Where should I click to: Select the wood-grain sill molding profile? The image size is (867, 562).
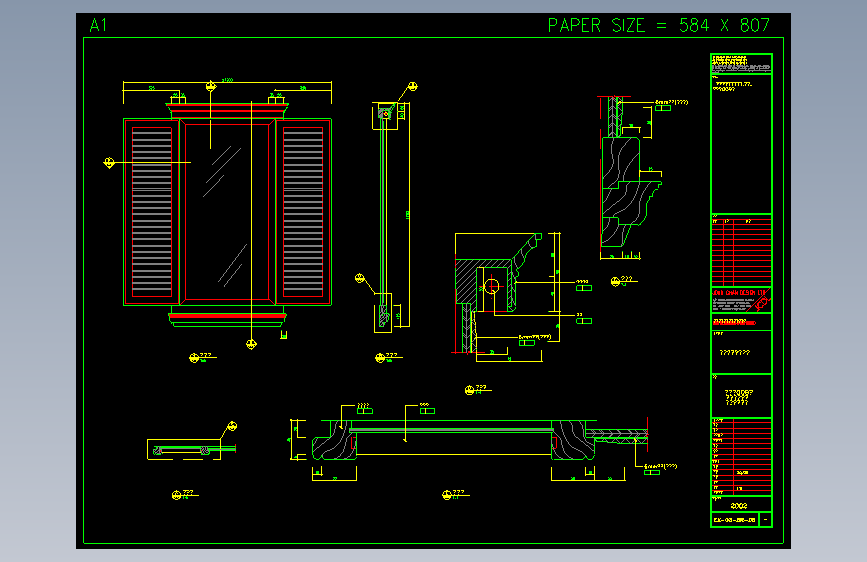pos(630,191)
